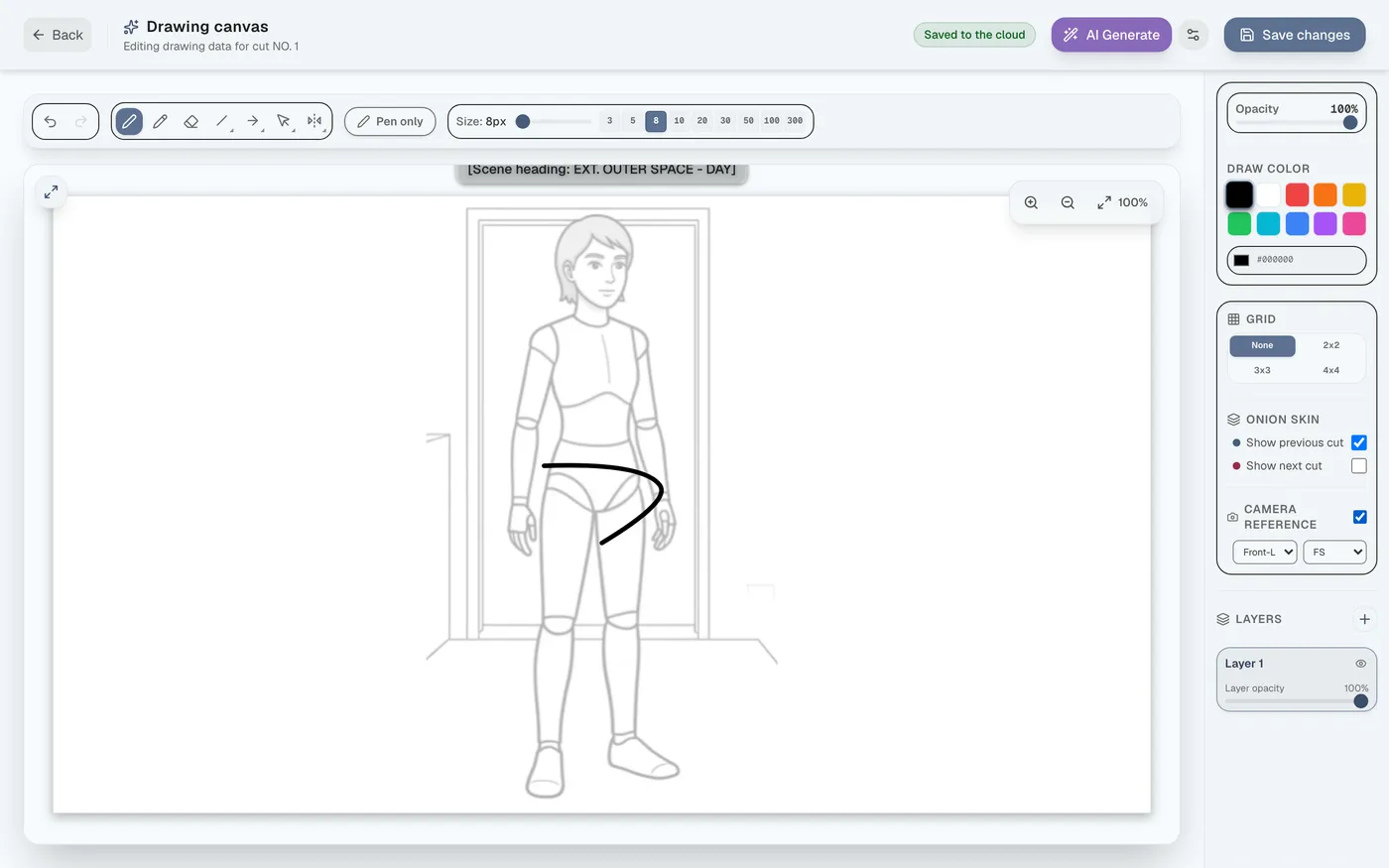Select the selection cursor tool
This screenshot has width=1389, height=868.
(x=284, y=121)
